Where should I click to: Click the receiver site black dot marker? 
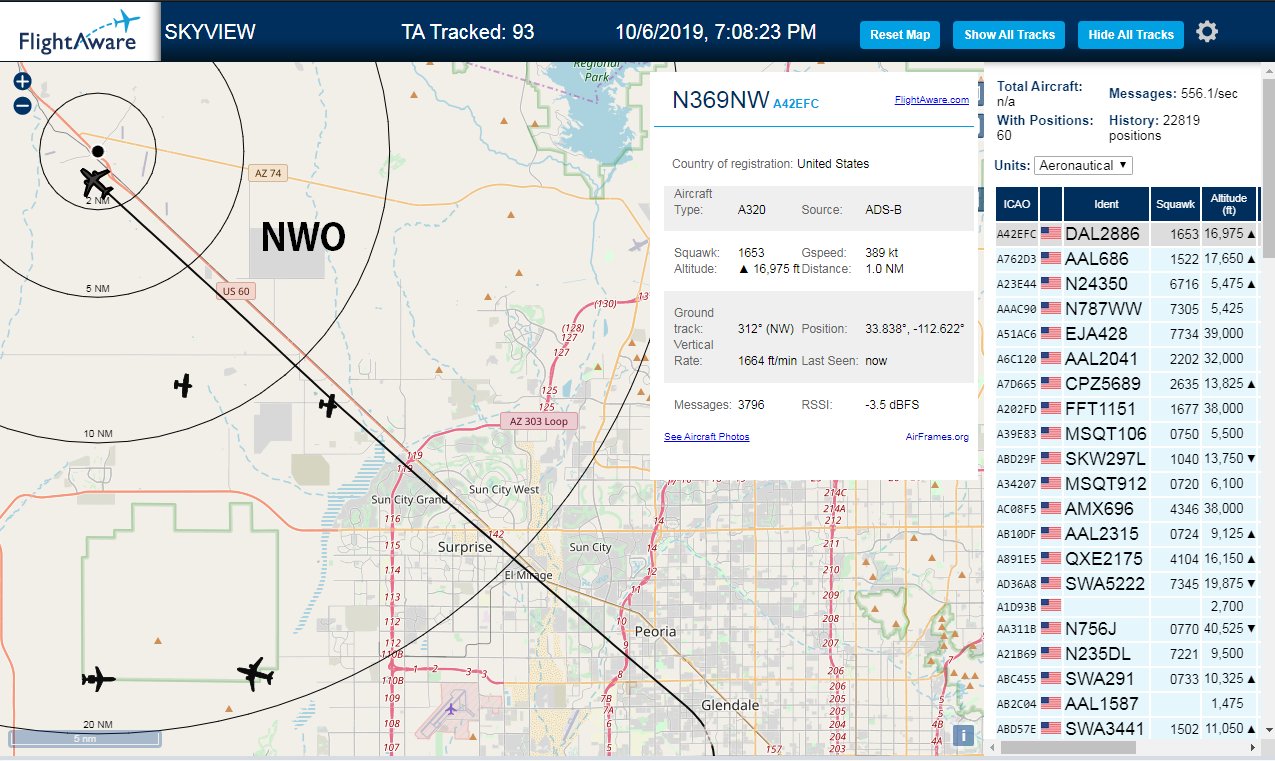(x=97, y=151)
